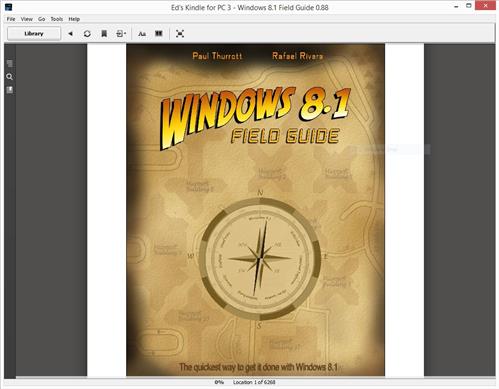Expand the Go To dropdown button
This screenshot has width=499, height=389.
[x=121, y=34]
